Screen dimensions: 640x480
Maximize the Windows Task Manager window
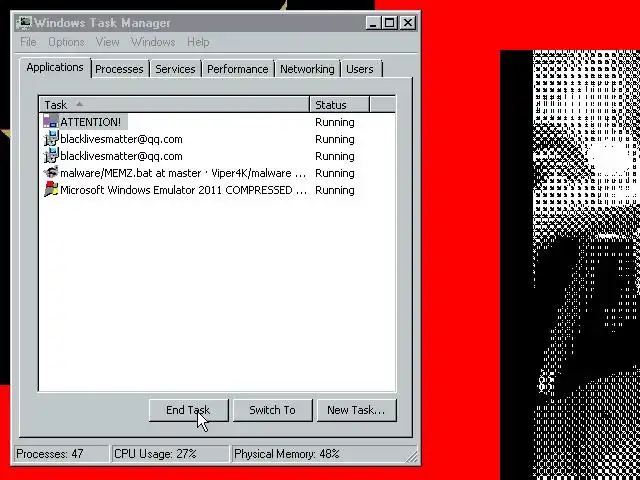pos(389,23)
